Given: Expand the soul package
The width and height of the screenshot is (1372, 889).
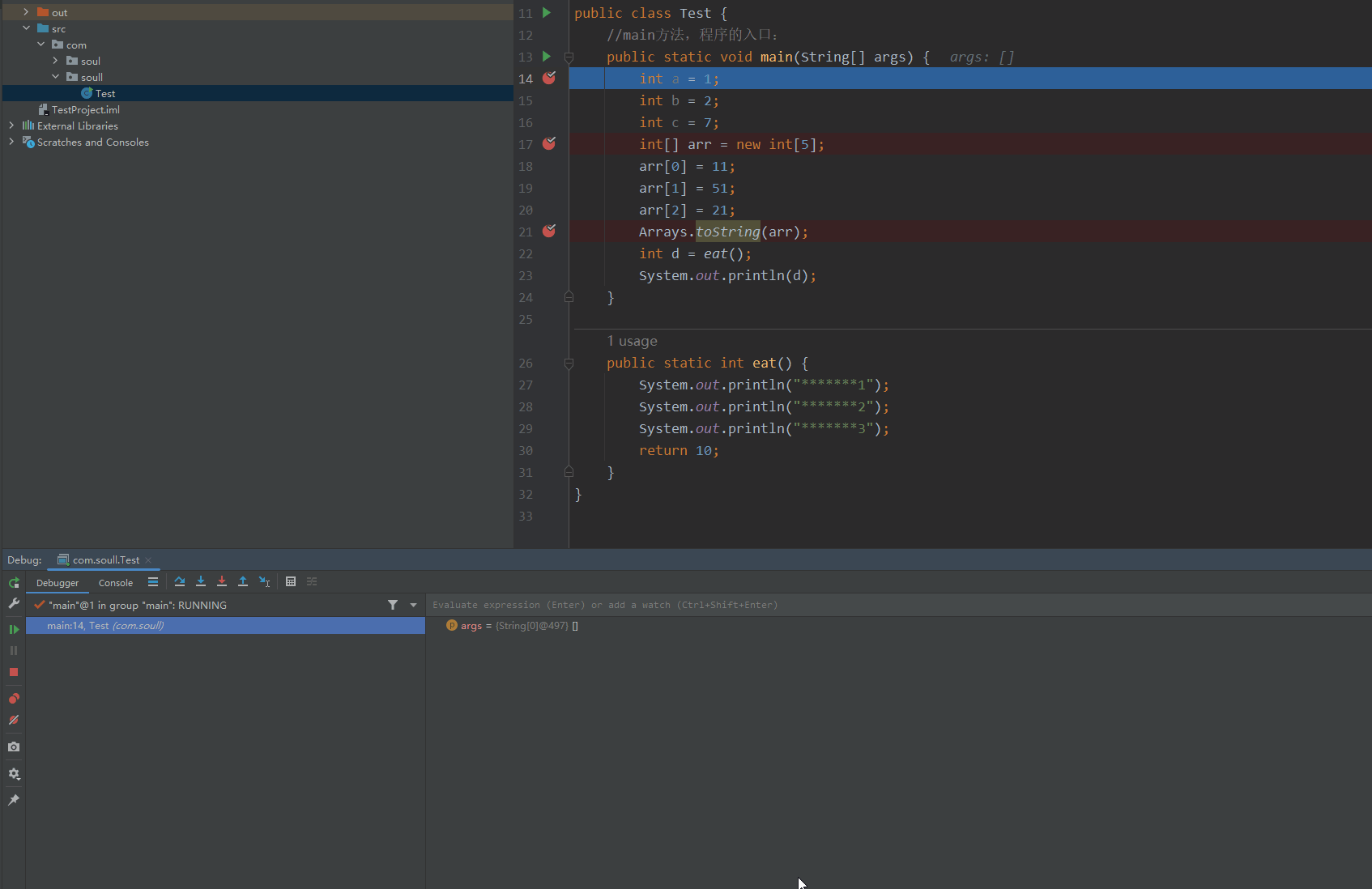Looking at the screenshot, I should [x=55, y=61].
